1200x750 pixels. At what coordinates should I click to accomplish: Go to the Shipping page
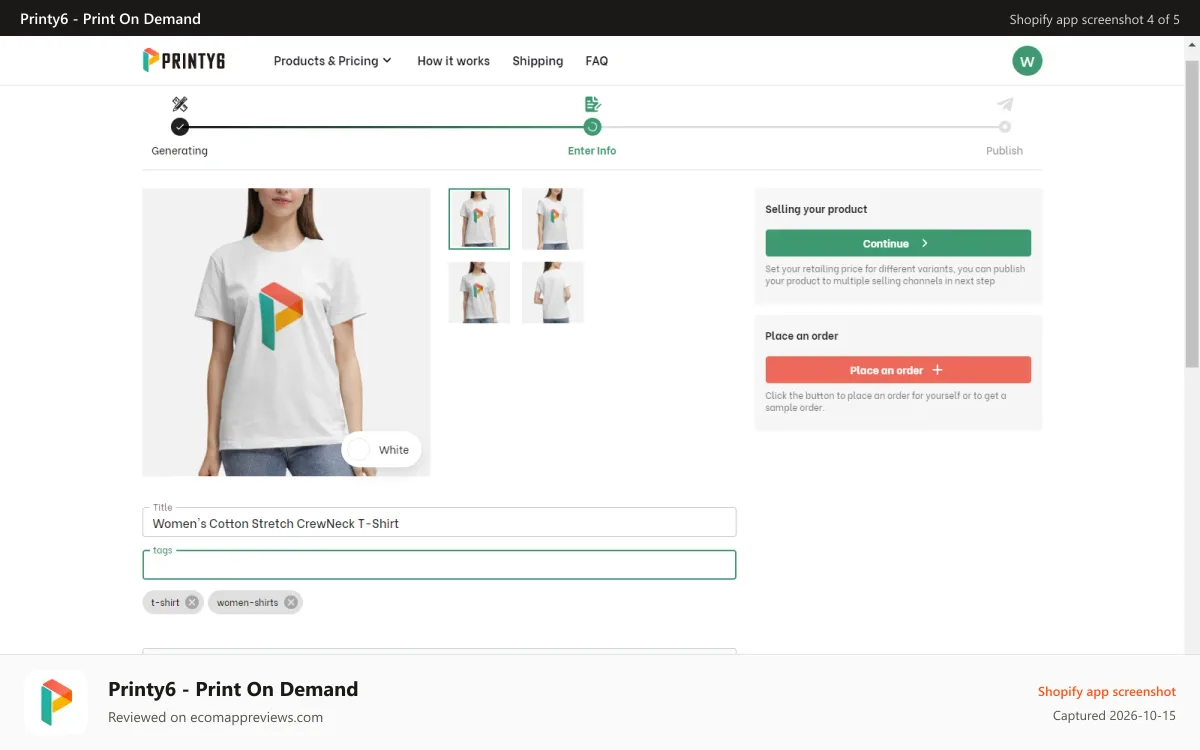[537, 61]
